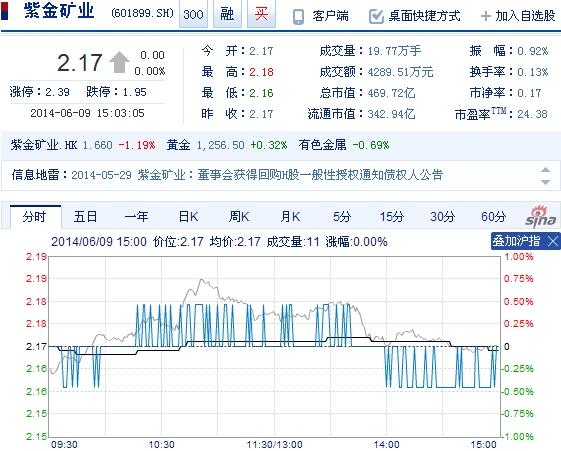Click the red 买 buy button
This screenshot has height=451, width=561.
[x=262, y=14]
